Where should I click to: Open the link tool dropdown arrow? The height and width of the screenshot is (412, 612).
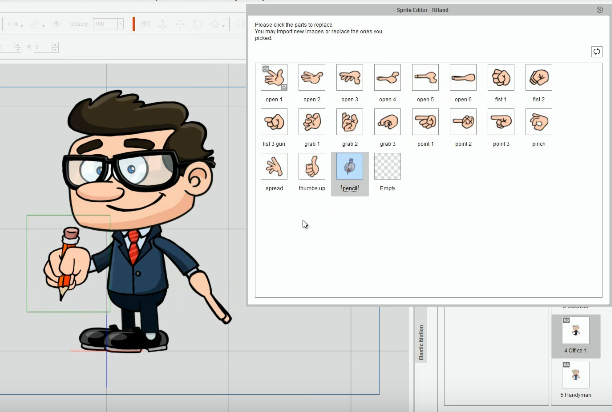43,26
